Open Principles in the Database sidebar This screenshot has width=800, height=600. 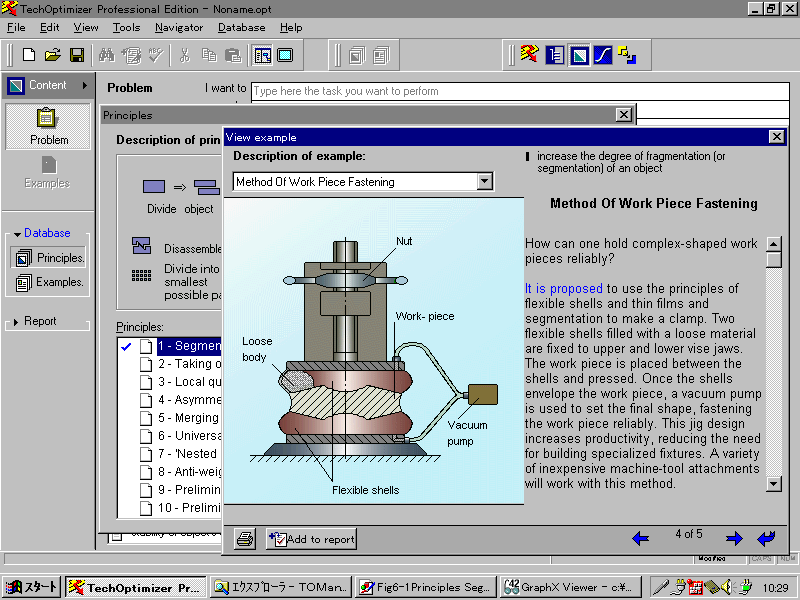click(49, 258)
